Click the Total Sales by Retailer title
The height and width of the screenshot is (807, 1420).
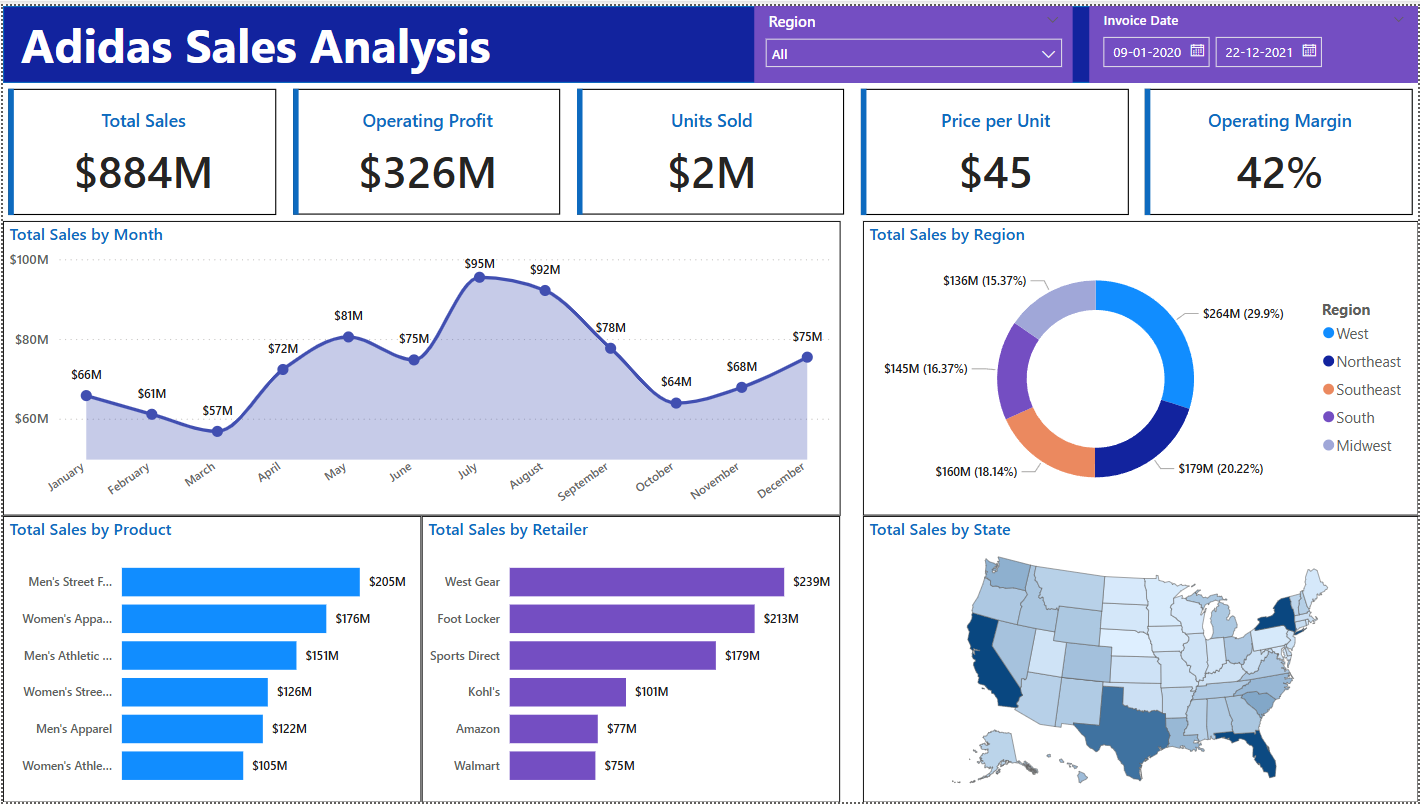(x=508, y=530)
